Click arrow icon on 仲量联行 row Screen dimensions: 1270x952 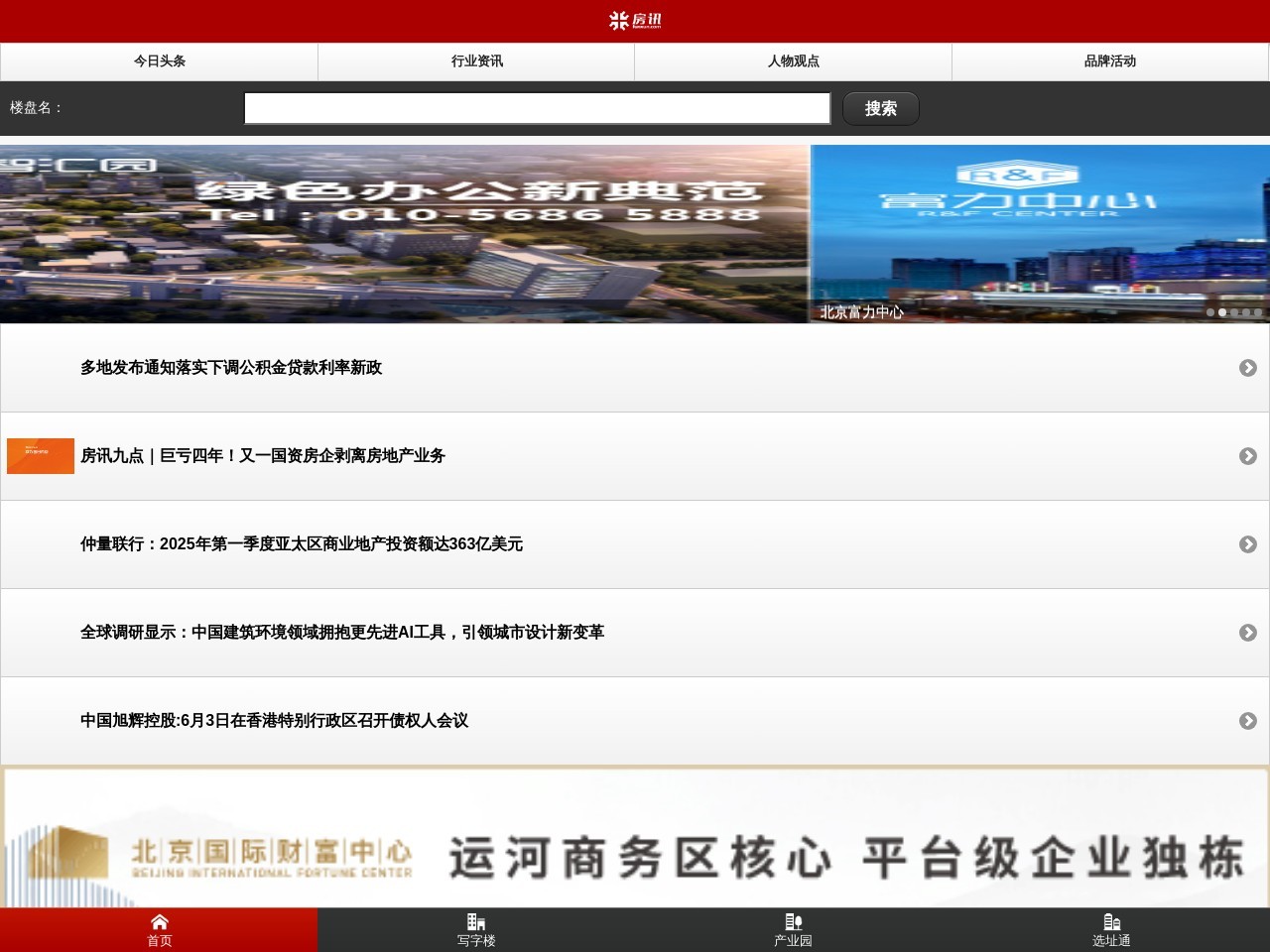pos(1248,544)
